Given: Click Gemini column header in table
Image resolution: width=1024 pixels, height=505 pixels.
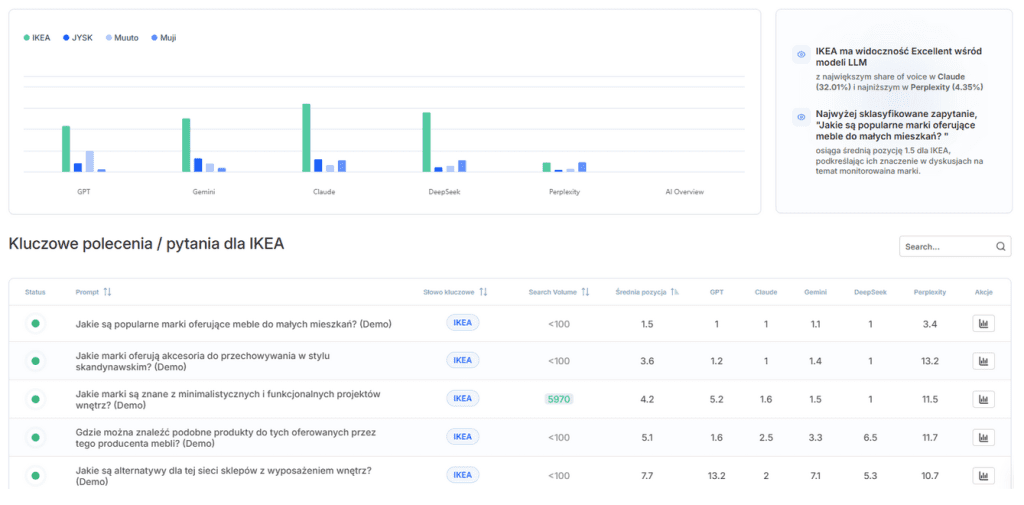Looking at the screenshot, I should coord(816,292).
